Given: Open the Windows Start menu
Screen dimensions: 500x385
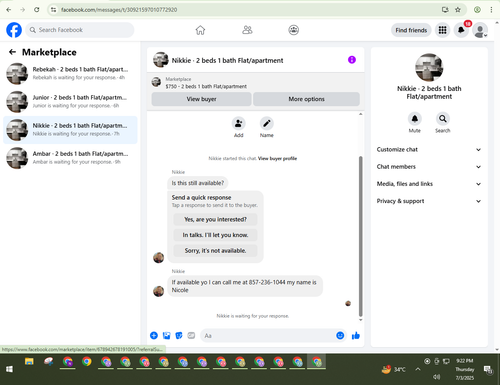Looking at the screenshot, I should pos(9,369).
